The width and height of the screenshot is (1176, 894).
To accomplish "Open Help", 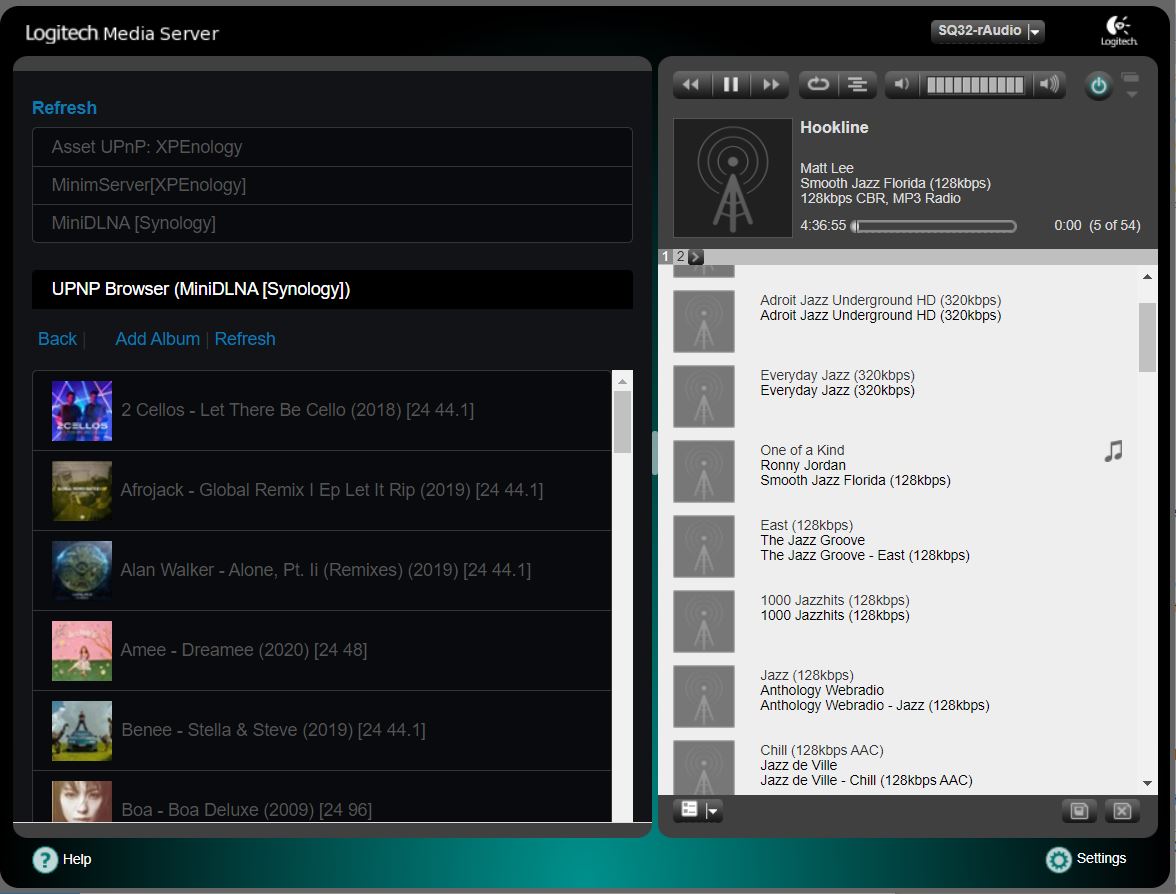I will click(x=62, y=860).
